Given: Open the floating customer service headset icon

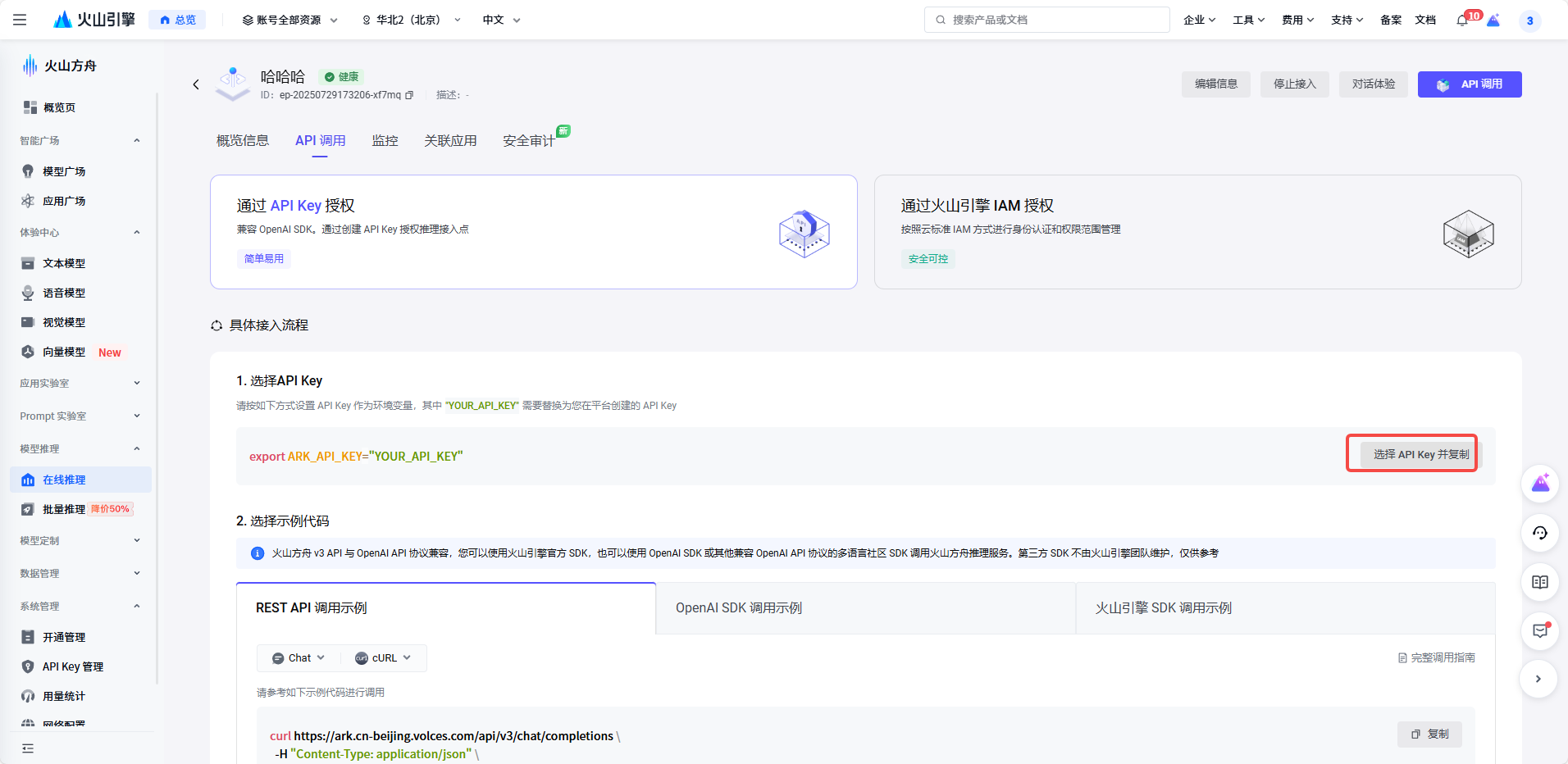Looking at the screenshot, I should coord(1540,533).
